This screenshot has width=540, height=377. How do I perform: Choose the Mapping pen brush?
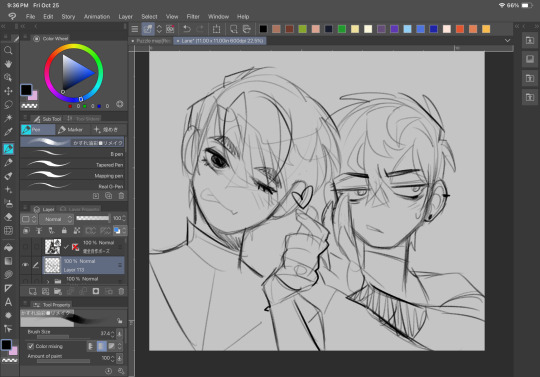[x=73, y=176]
